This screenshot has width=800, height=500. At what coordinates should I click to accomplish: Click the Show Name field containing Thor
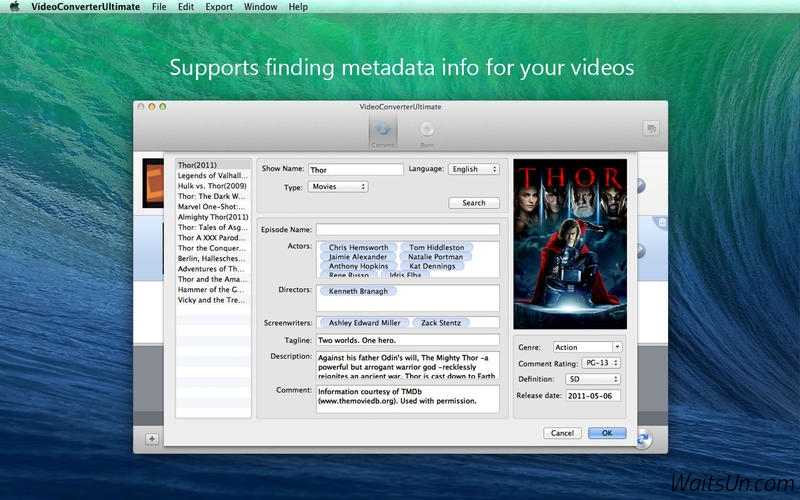[x=356, y=169]
